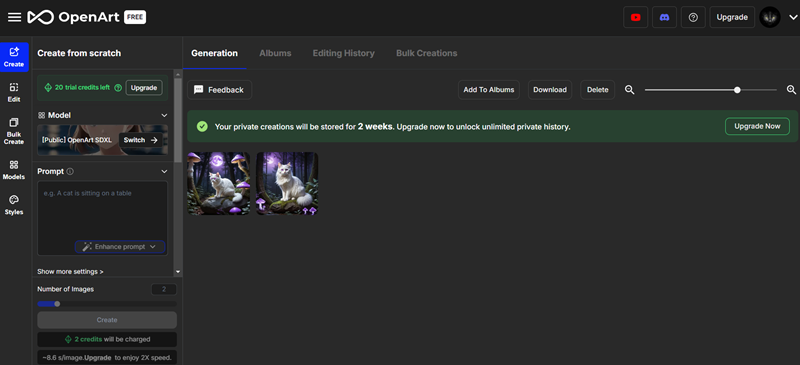The width and height of the screenshot is (800, 365).
Task: Expand the account dropdown chevron
Action: 792,17
